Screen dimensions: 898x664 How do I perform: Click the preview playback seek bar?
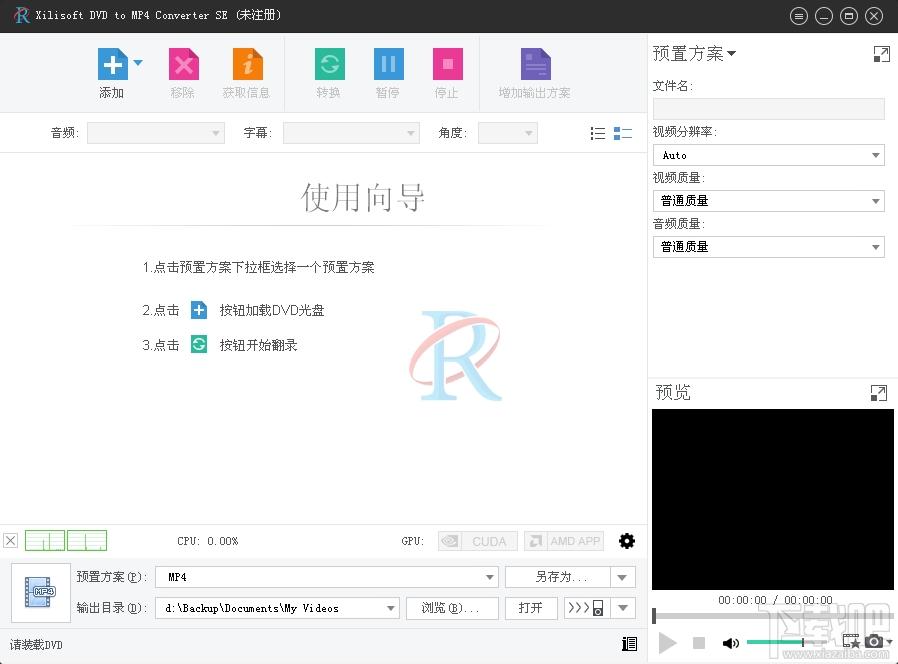coord(773,616)
